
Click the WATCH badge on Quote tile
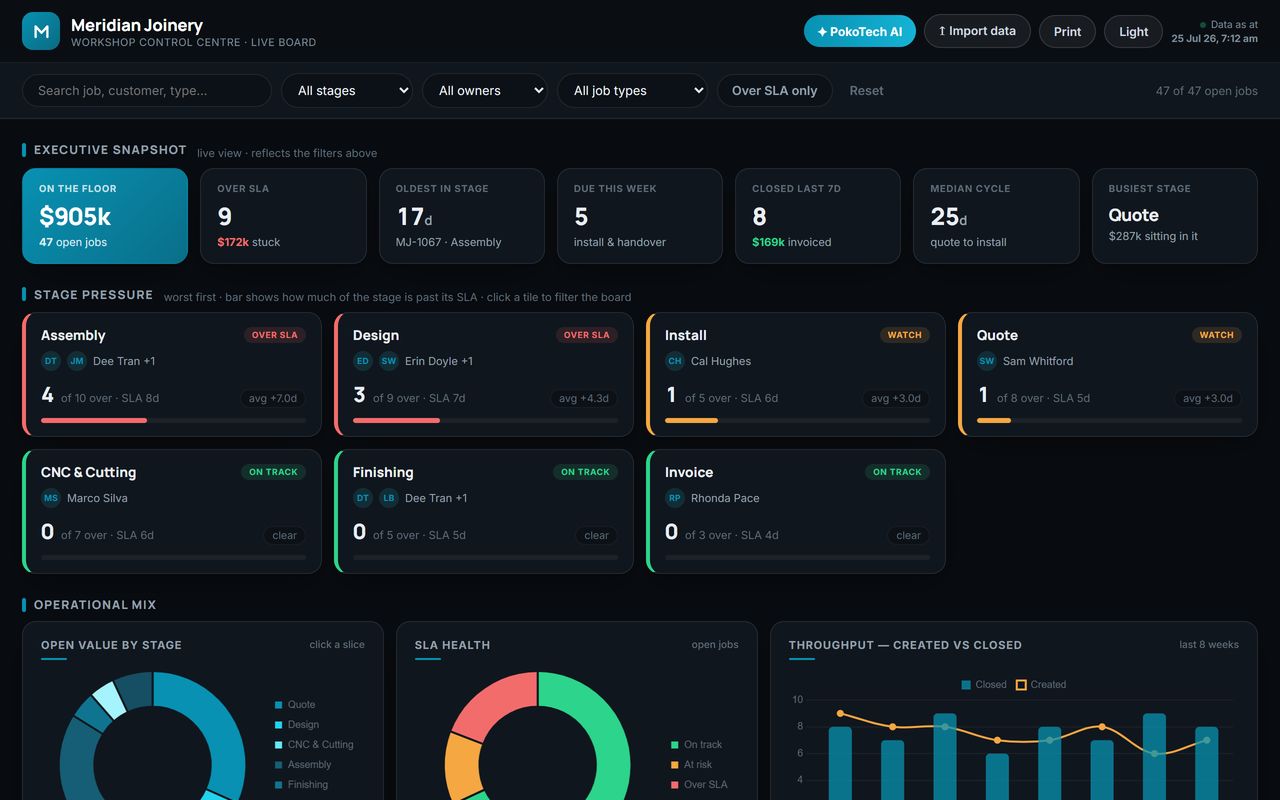pos(1217,335)
